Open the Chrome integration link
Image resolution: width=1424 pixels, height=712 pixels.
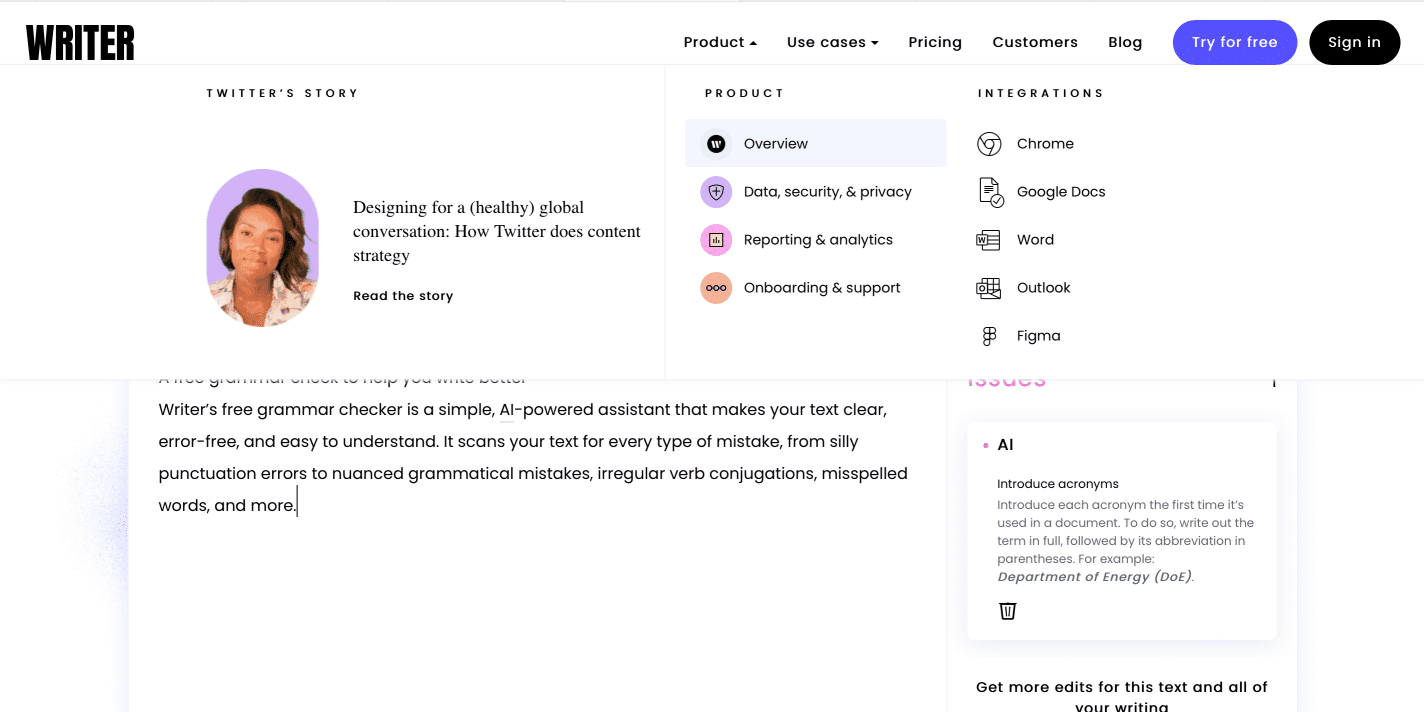(x=1045, y=144)
